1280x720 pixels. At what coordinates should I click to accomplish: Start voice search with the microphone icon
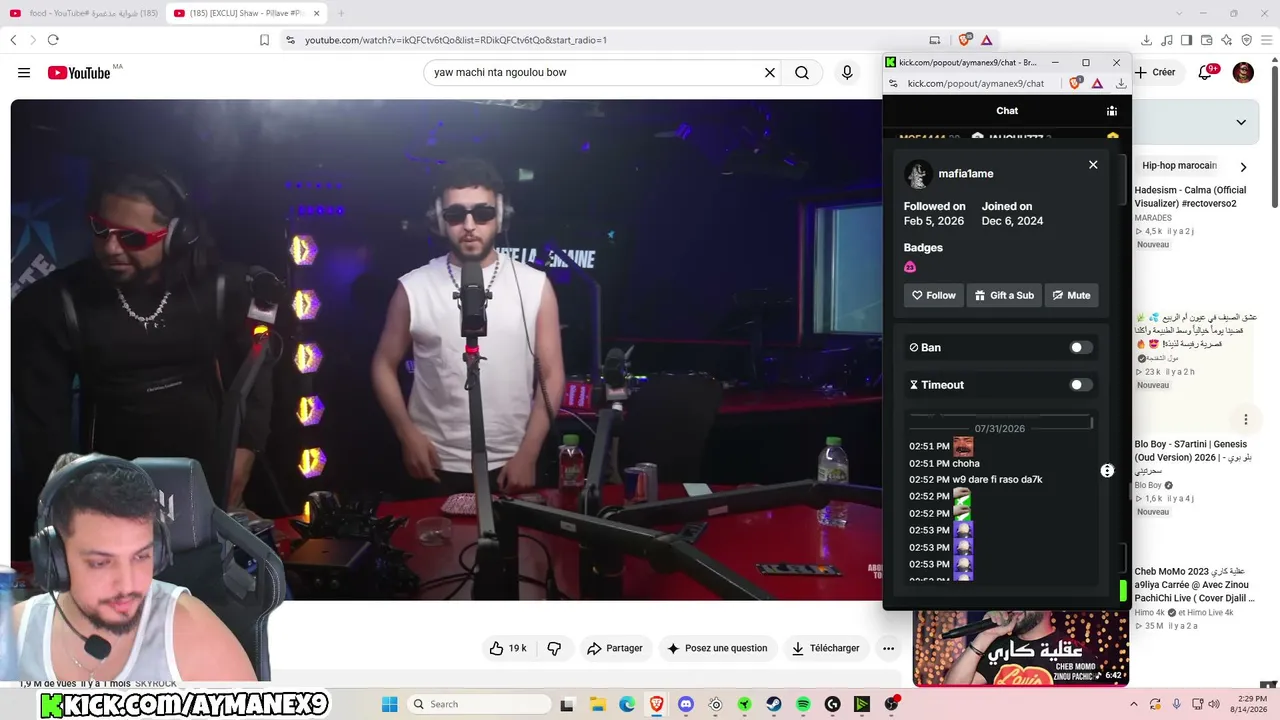point(847,72)
